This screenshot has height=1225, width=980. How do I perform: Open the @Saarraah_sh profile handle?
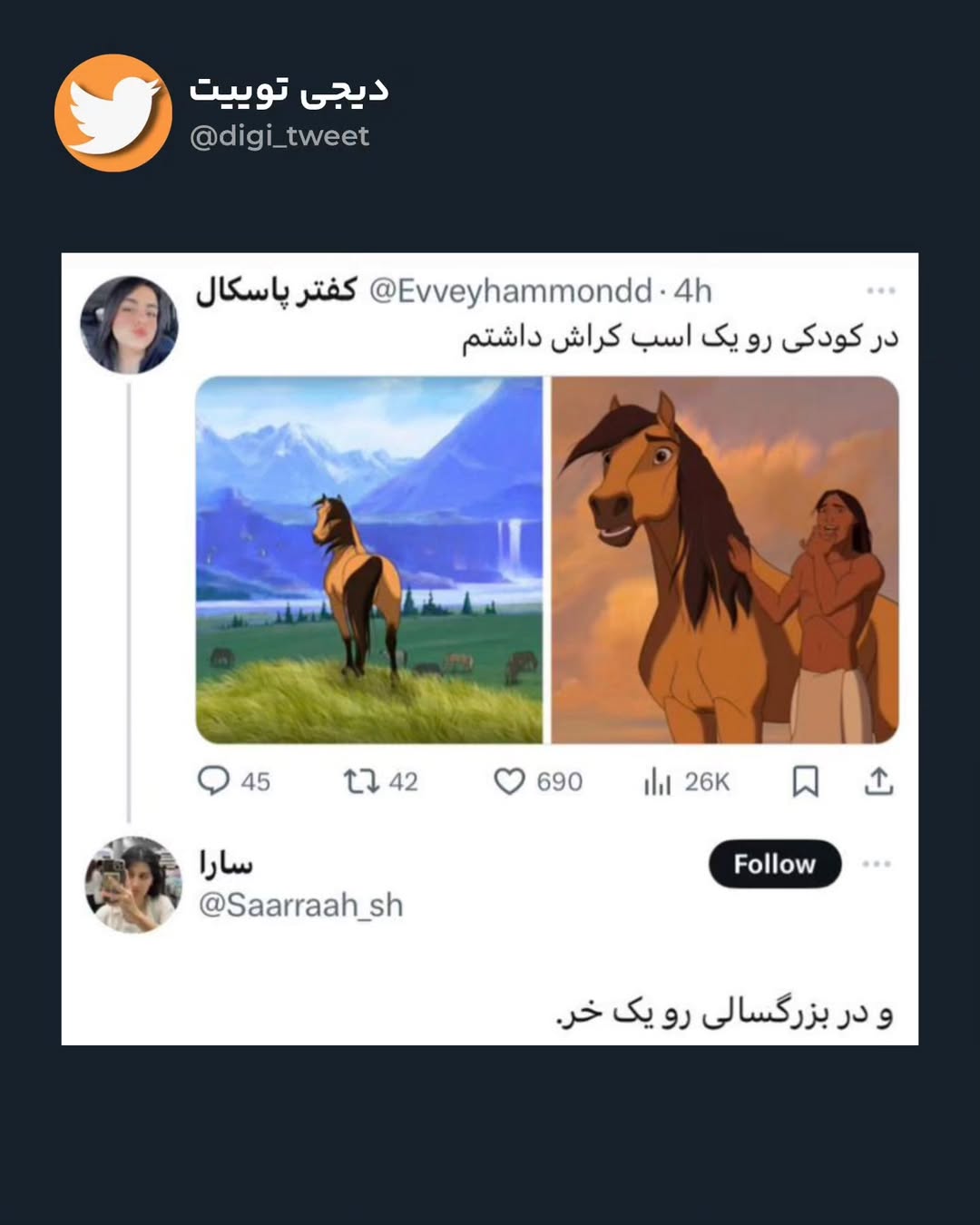pos(300,905)
